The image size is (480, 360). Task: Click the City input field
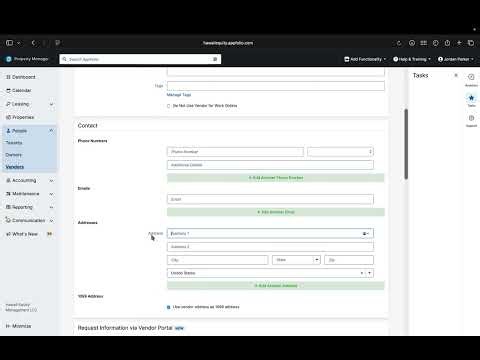217,260
